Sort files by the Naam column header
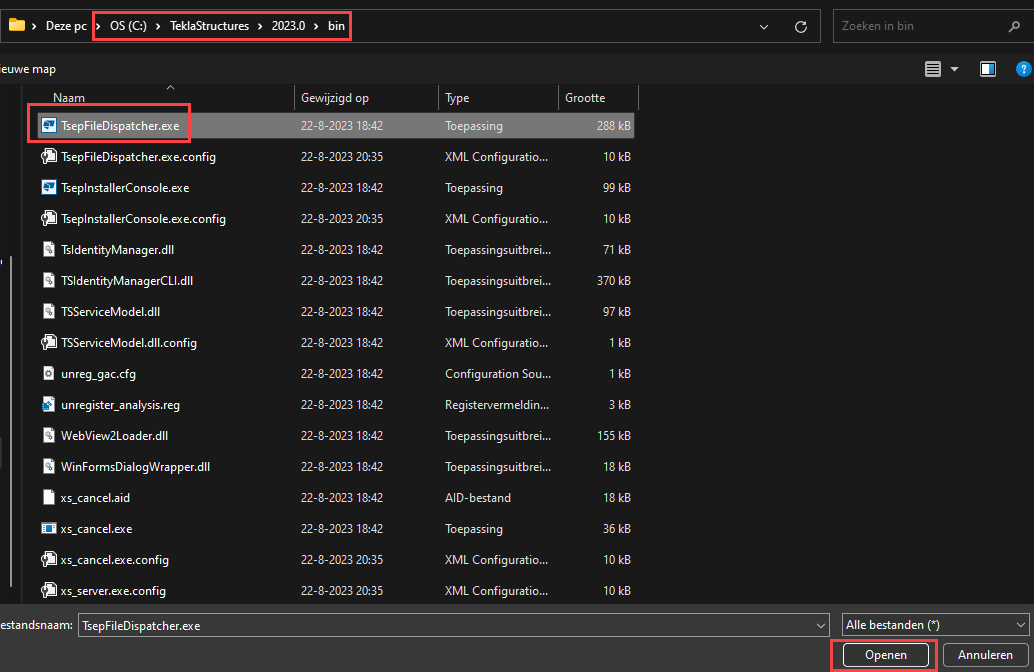The width and height of the screenshot is (1034, 672). tap(69, 98)
